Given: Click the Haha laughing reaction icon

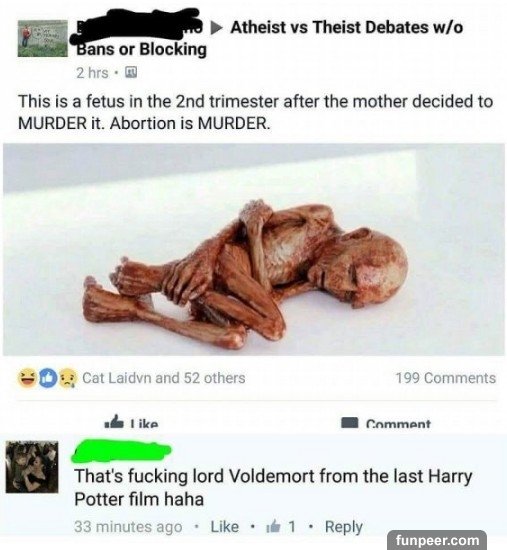Looking at the screenshot, I should 27,378.
